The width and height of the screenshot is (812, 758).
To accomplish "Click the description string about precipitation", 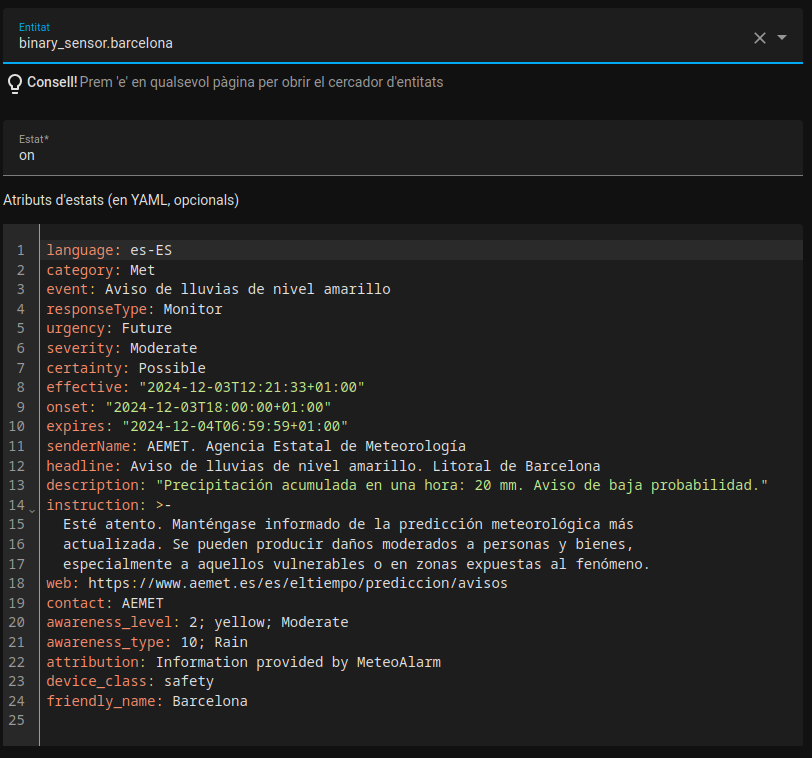I will click(x=461, y=485).
